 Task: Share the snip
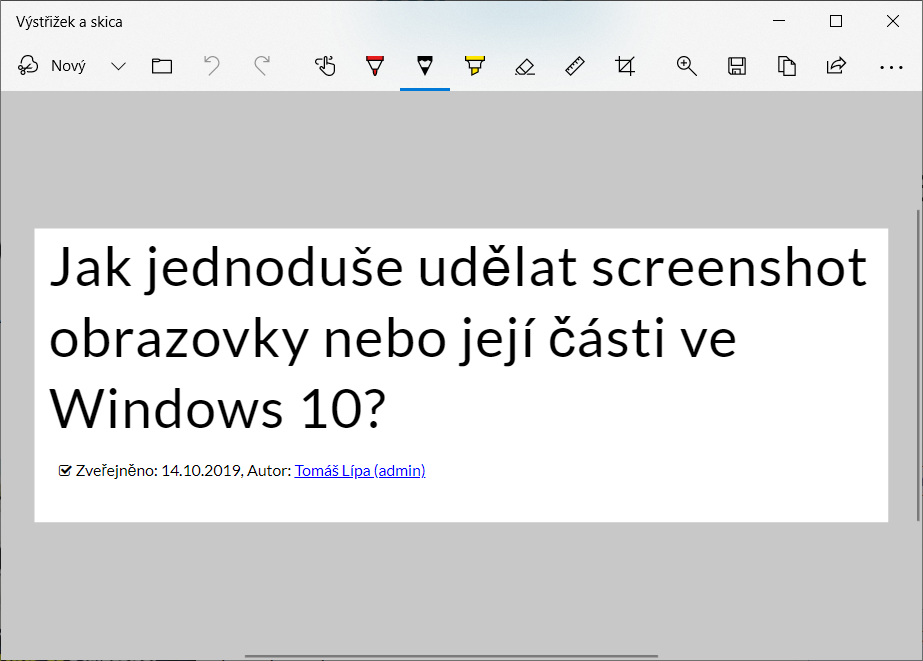(x=836, y=66)
